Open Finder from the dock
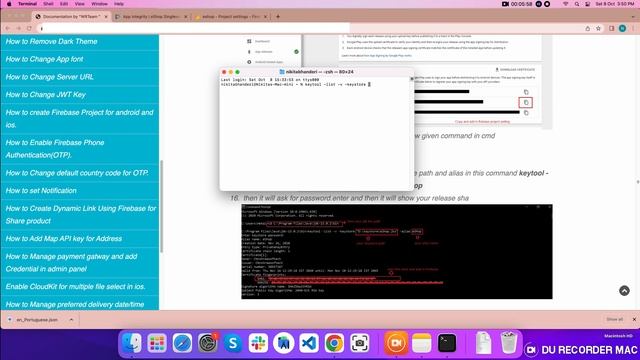 click(x=131, y=343)
